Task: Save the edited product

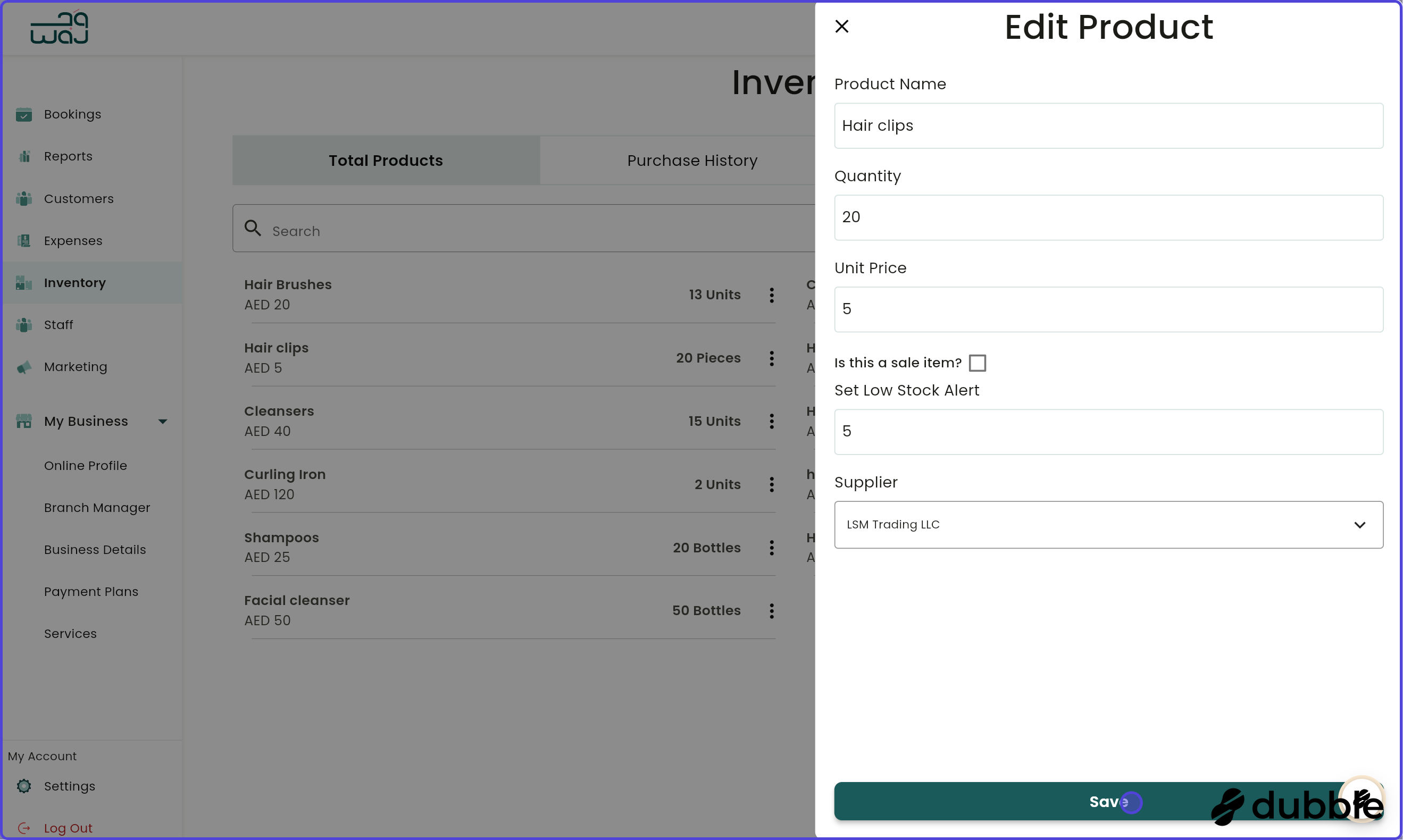Action: [1108, 801]
